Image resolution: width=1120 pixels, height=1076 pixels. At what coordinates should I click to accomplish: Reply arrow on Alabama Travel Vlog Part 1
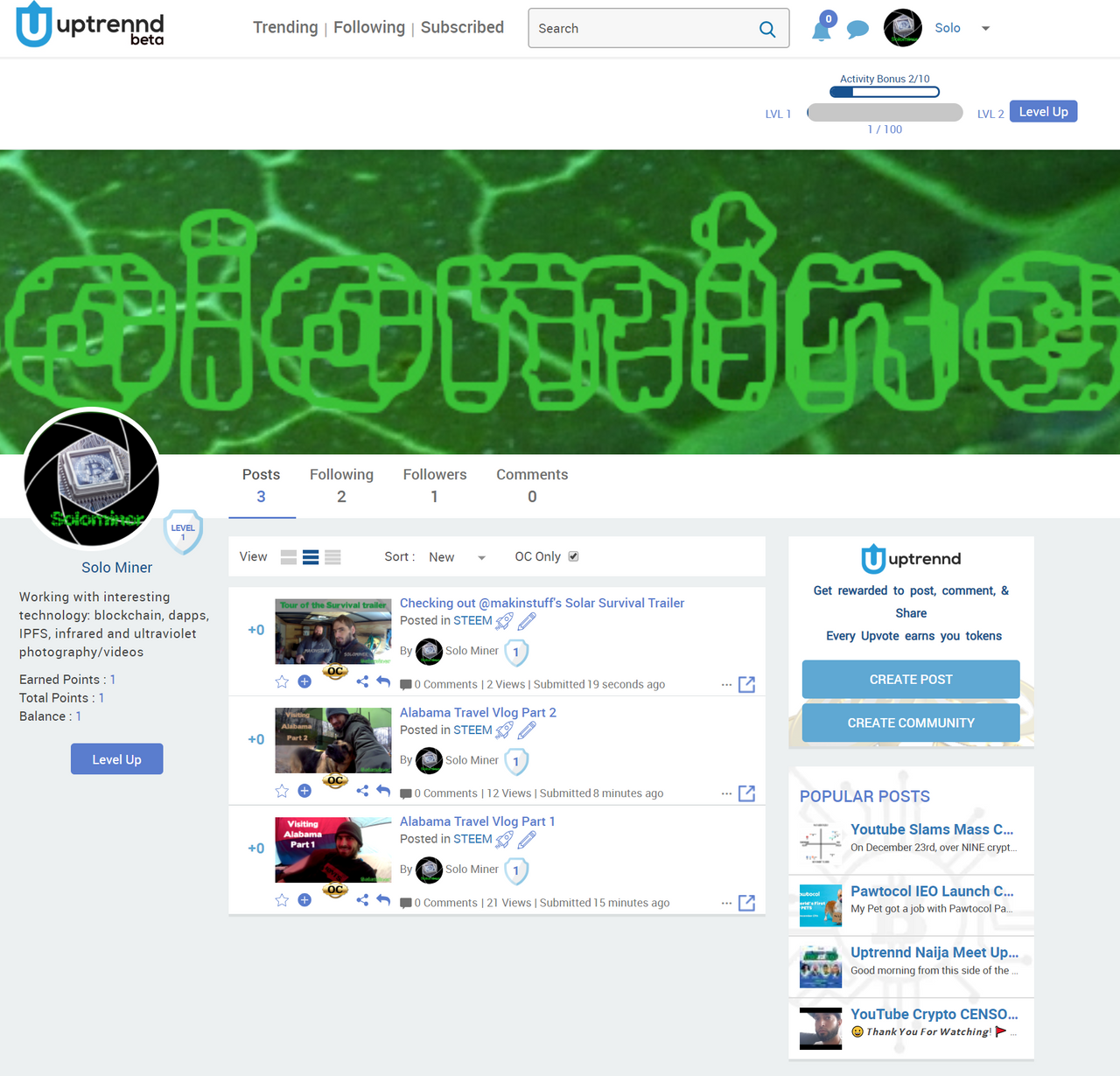click(383, 900)
